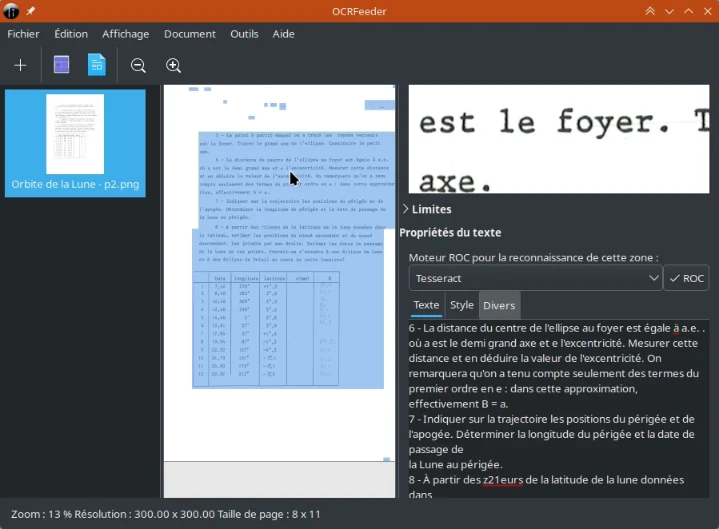This screenshot has height=529, width=719.
Task: Select the paragraph 5-7 text zone
Action: coord(296,180)
